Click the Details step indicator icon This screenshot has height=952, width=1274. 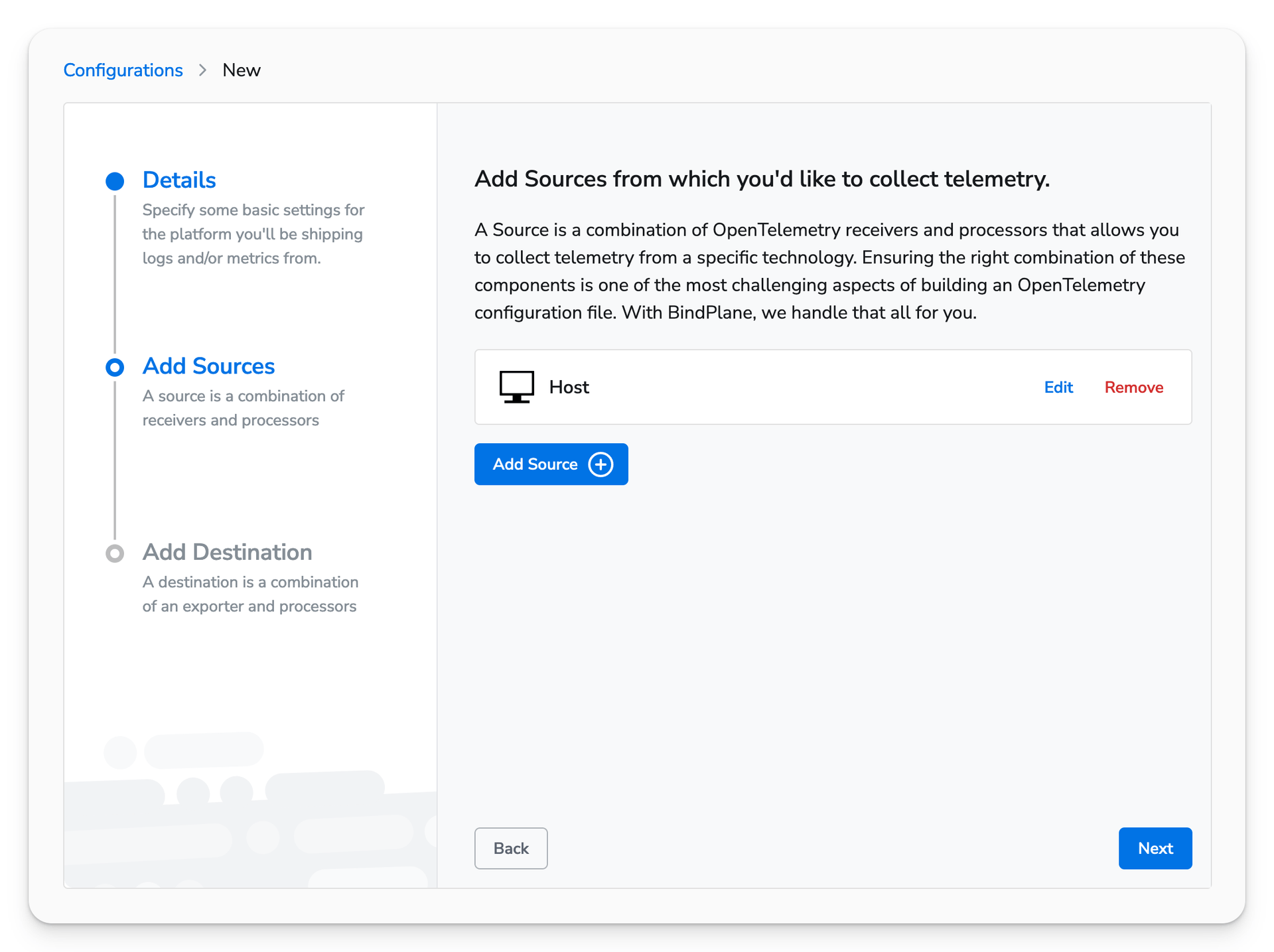coord(114,180)
